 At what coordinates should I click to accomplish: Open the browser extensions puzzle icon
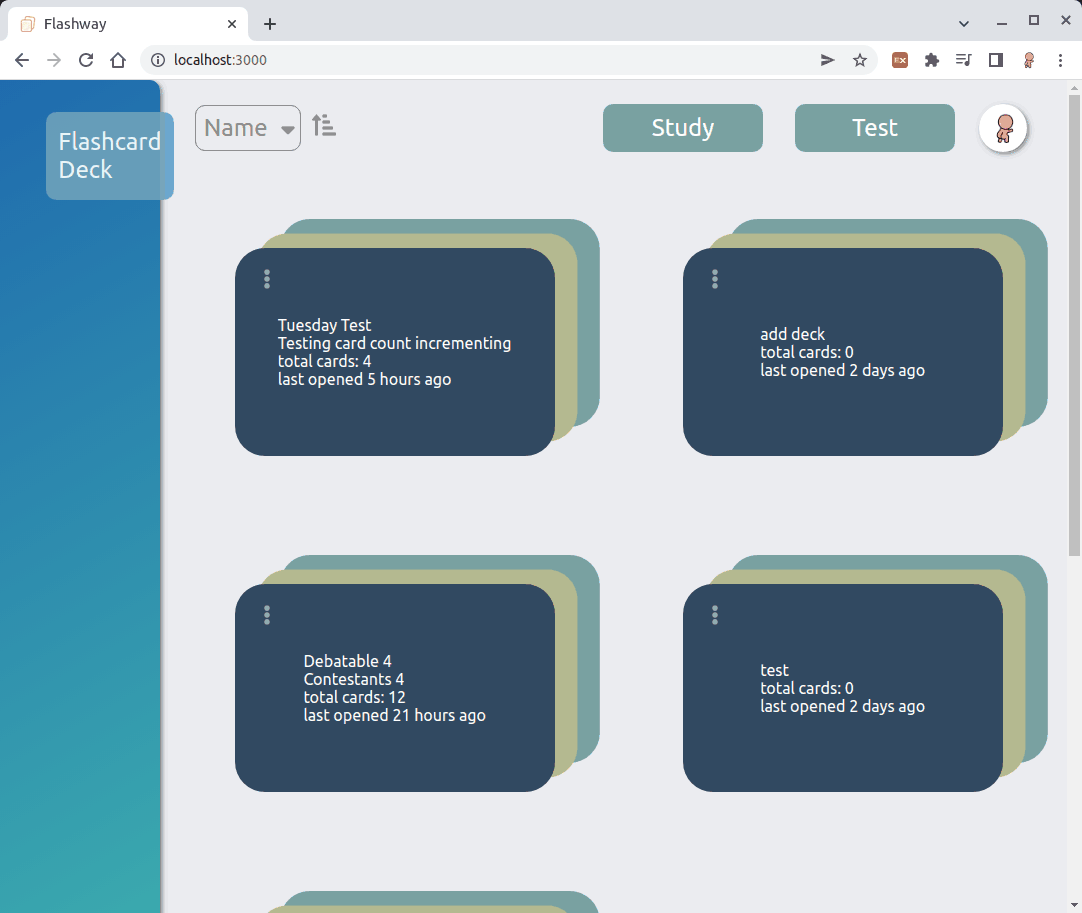932,60
